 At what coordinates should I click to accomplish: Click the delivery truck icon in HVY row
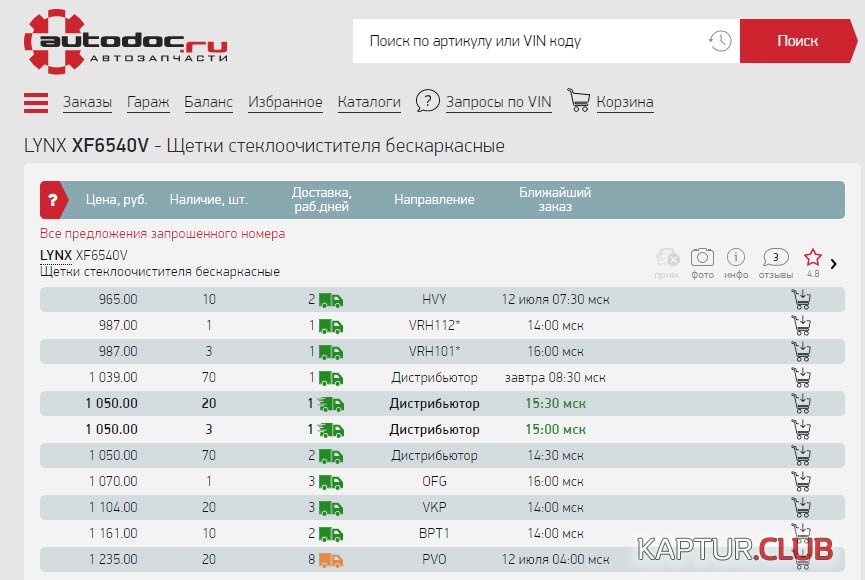(x=331, y=300)
